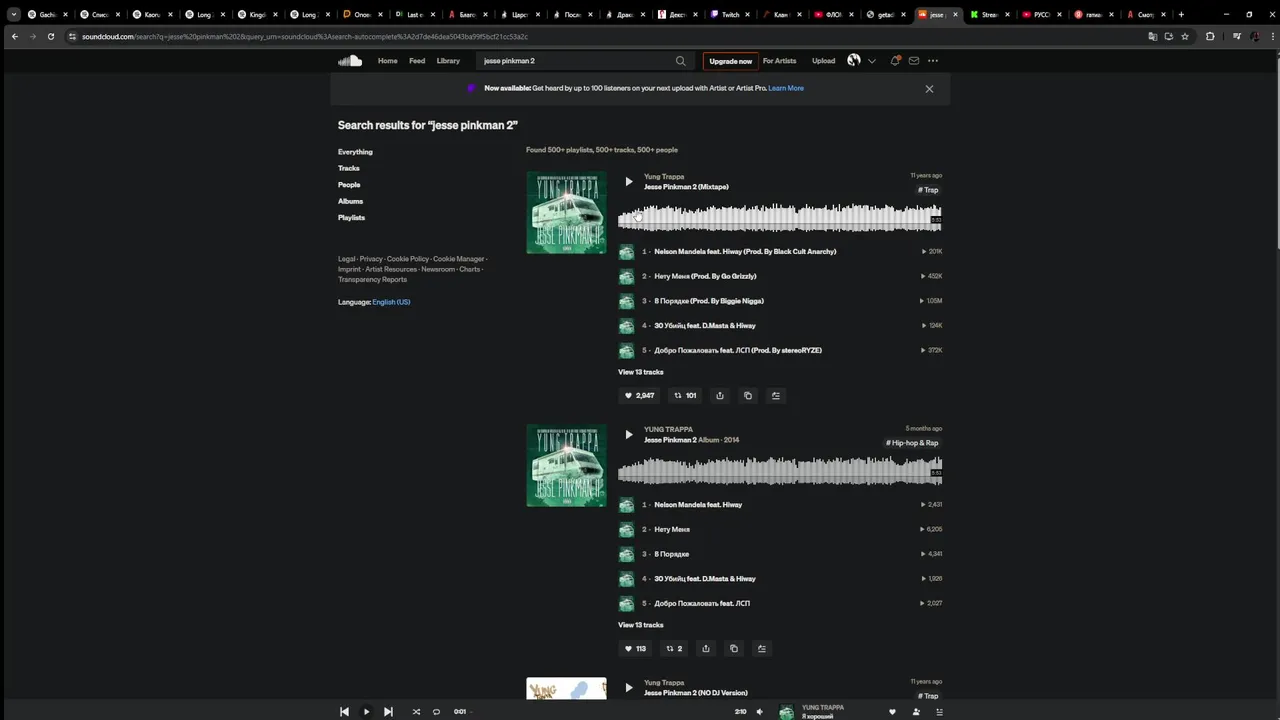Image resolution: width=1280 pixels, height=720 pixels.
Task: Open the For Artists link
Action: point(779,61)
